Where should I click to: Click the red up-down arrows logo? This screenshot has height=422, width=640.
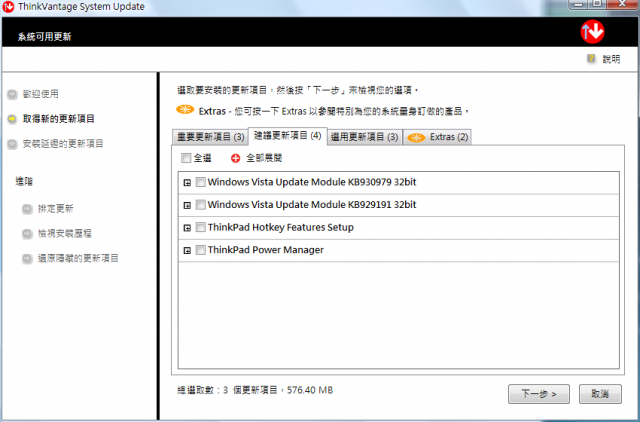click(x=592, y=32)
